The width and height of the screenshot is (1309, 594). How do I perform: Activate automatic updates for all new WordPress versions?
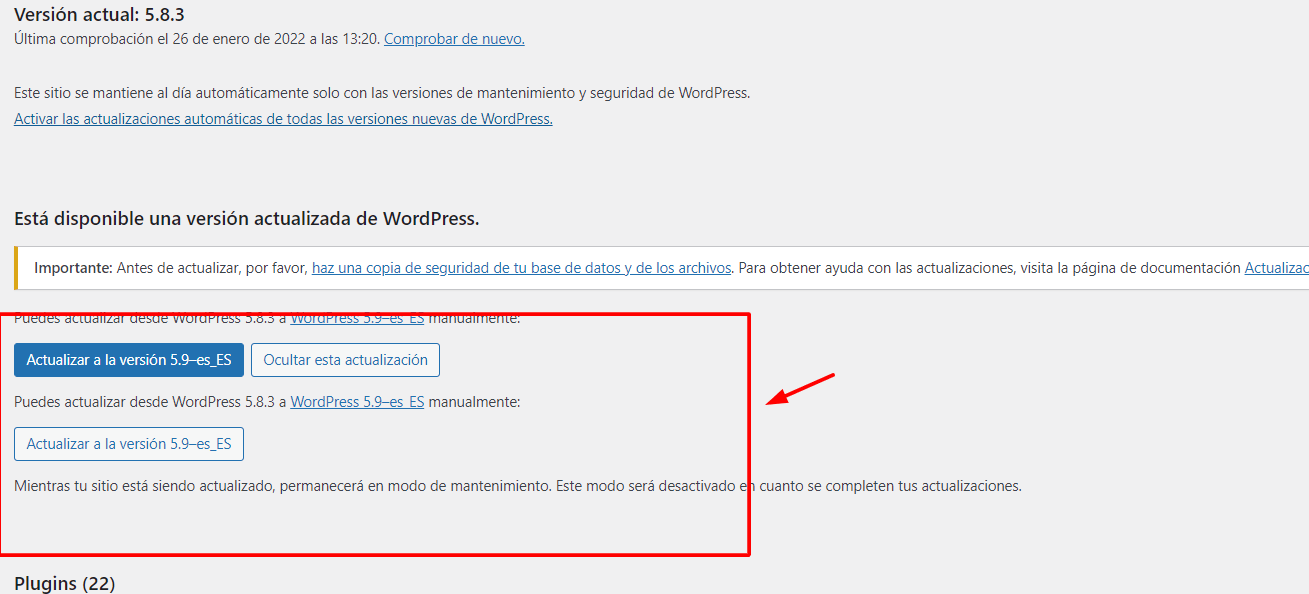[283, 118]
